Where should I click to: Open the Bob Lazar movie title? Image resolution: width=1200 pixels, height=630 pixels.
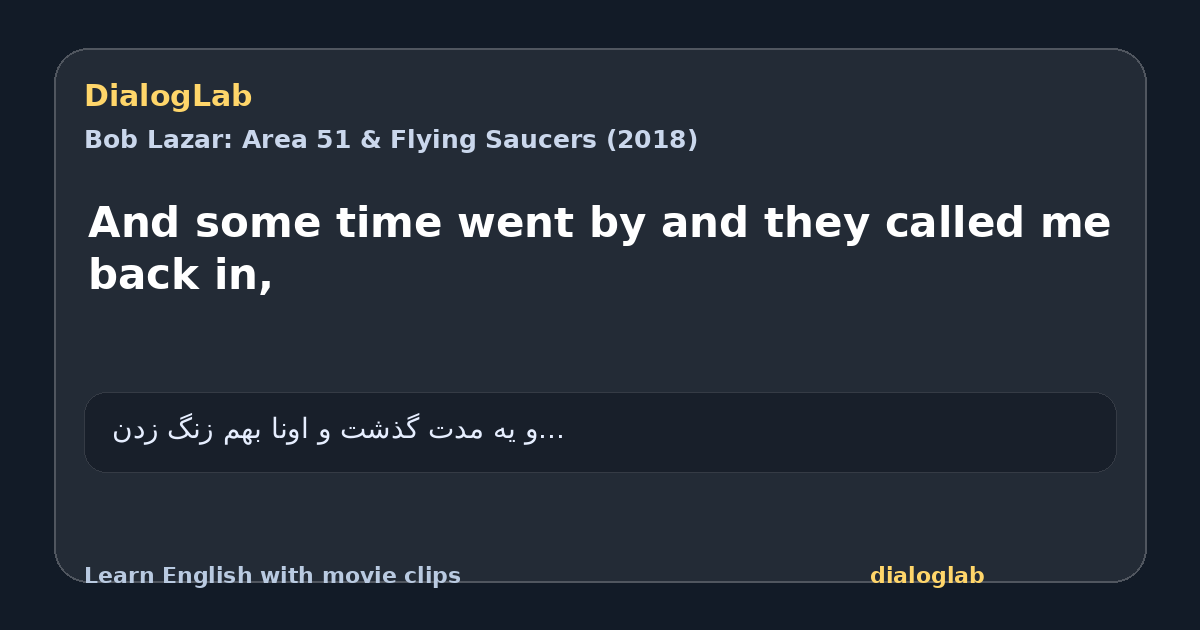tap(391, 140)
